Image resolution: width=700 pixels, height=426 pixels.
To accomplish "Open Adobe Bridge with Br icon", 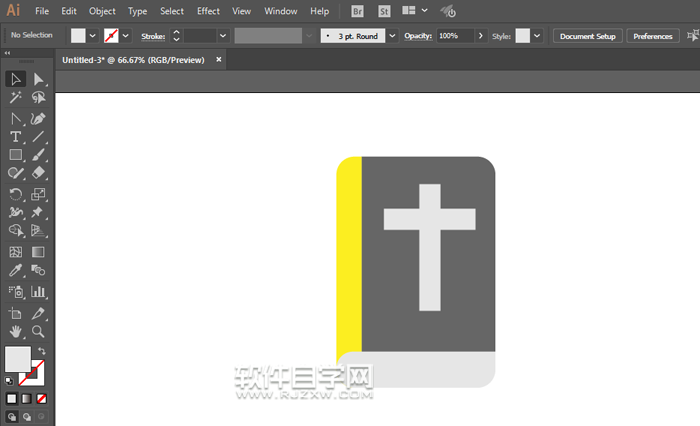I will point(359,11).
